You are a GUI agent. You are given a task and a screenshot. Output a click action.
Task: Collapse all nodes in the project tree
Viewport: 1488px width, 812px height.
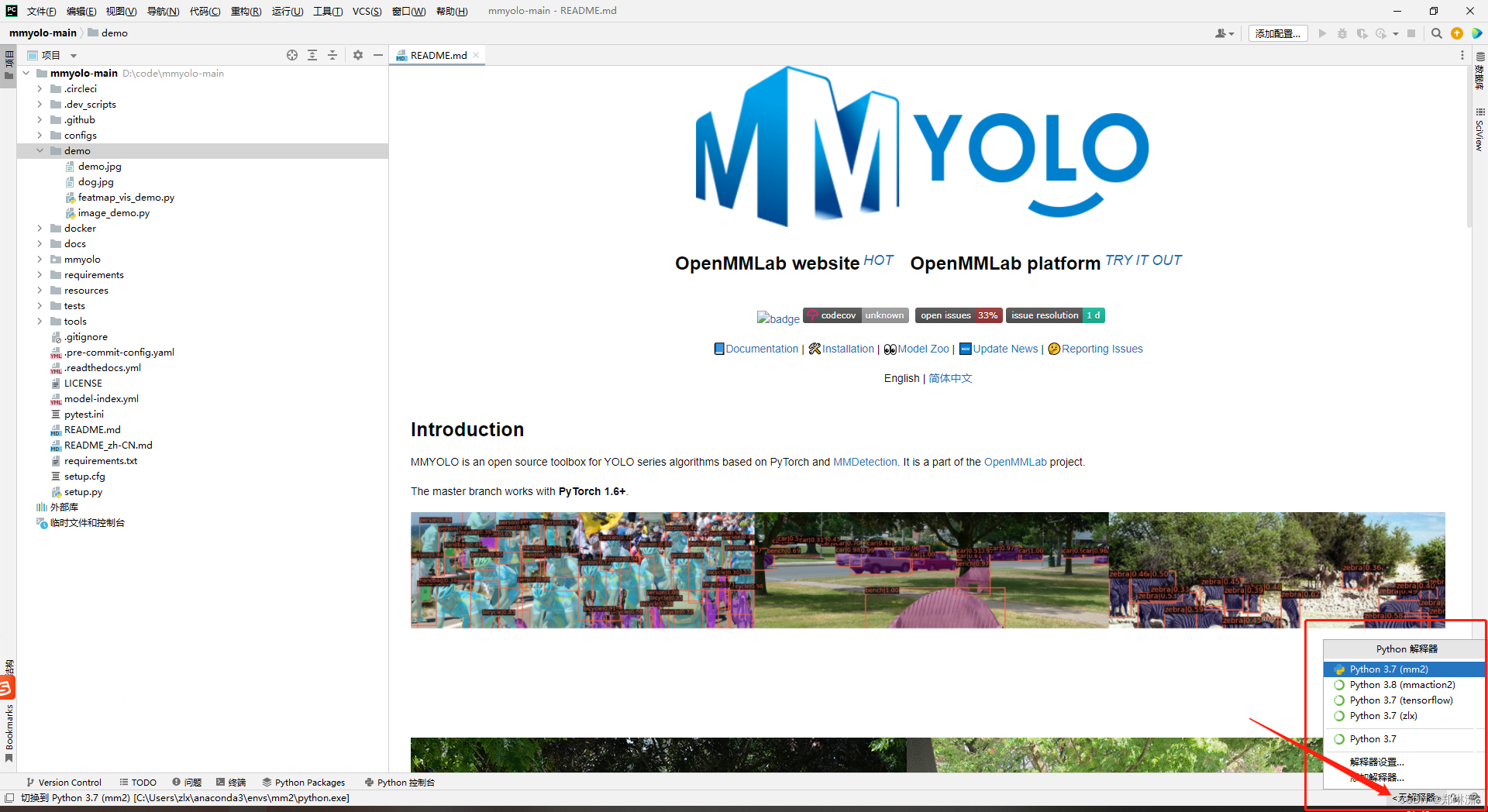(332, 55)
